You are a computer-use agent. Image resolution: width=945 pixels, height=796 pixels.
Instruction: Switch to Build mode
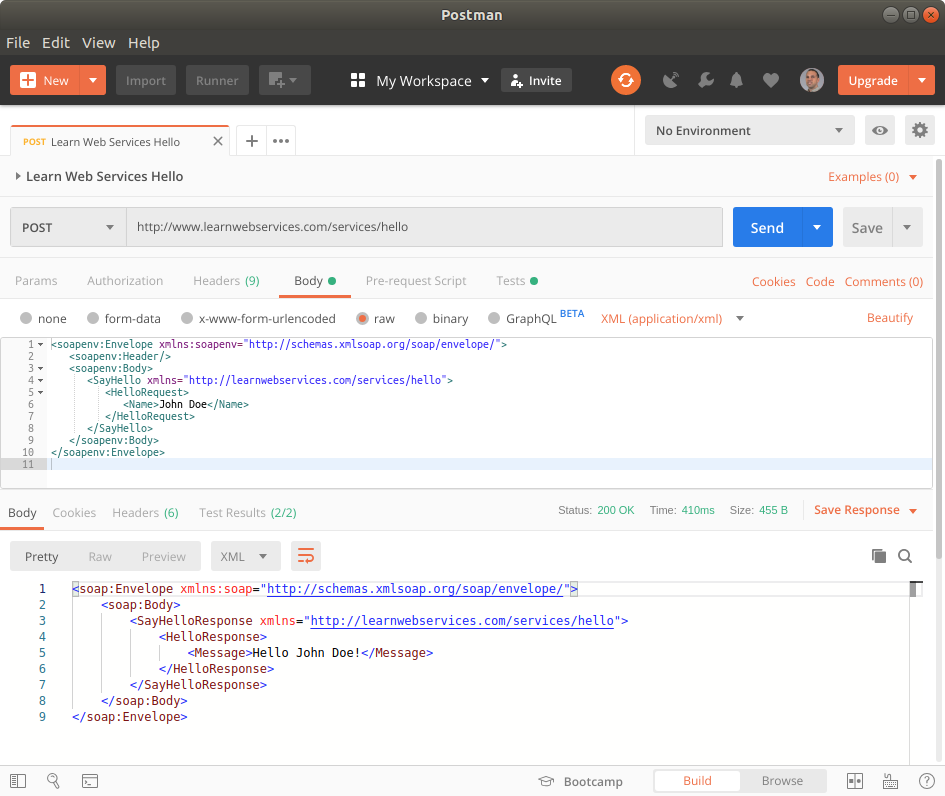coord(697,781)
